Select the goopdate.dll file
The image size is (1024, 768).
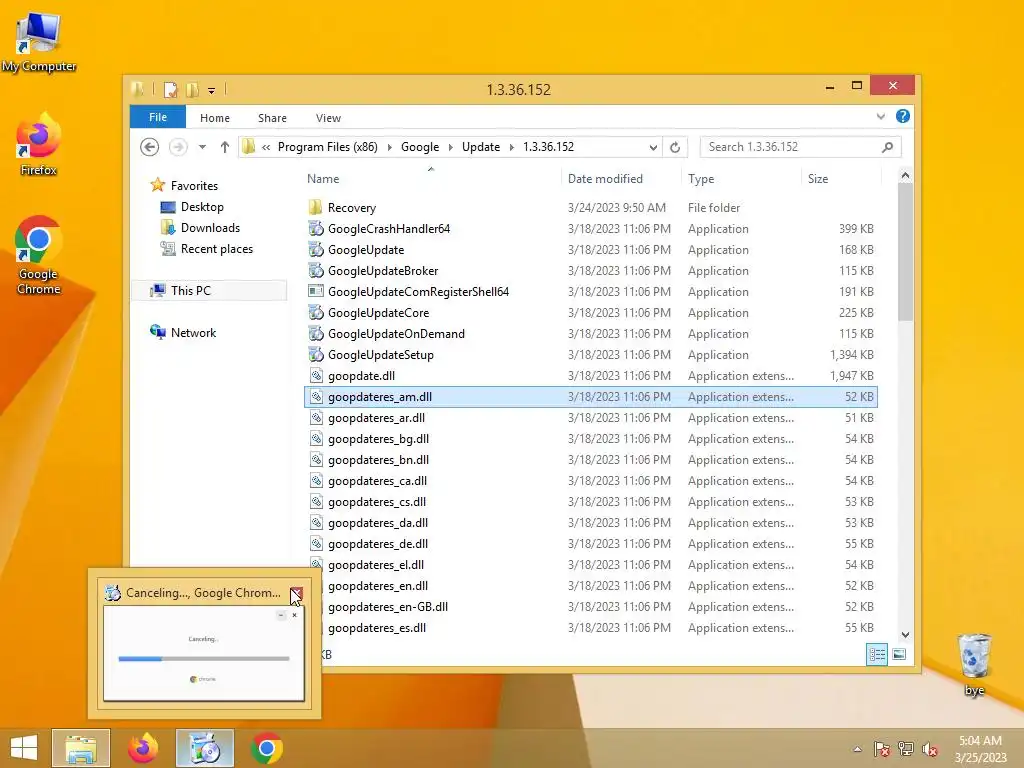[x=591, y=376]
